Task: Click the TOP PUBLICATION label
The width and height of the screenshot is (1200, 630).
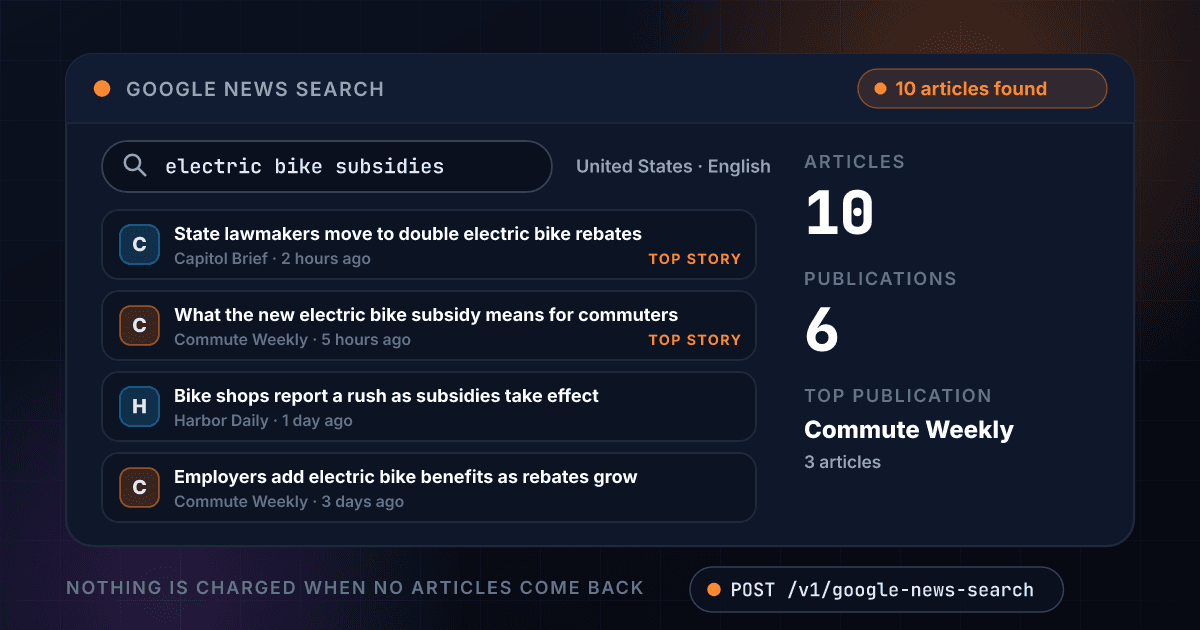Action: (898, 396)
